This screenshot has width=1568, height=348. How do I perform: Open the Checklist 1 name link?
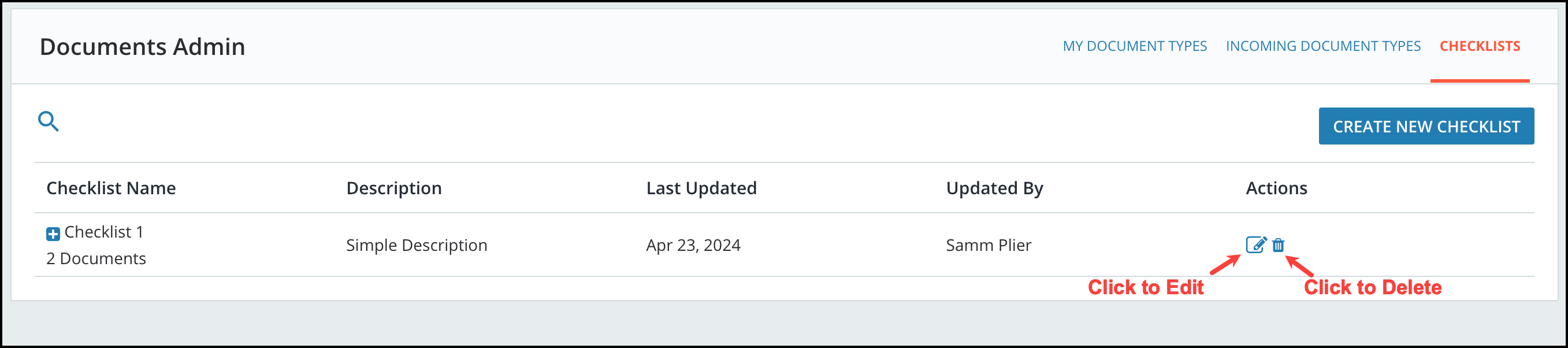104,232
